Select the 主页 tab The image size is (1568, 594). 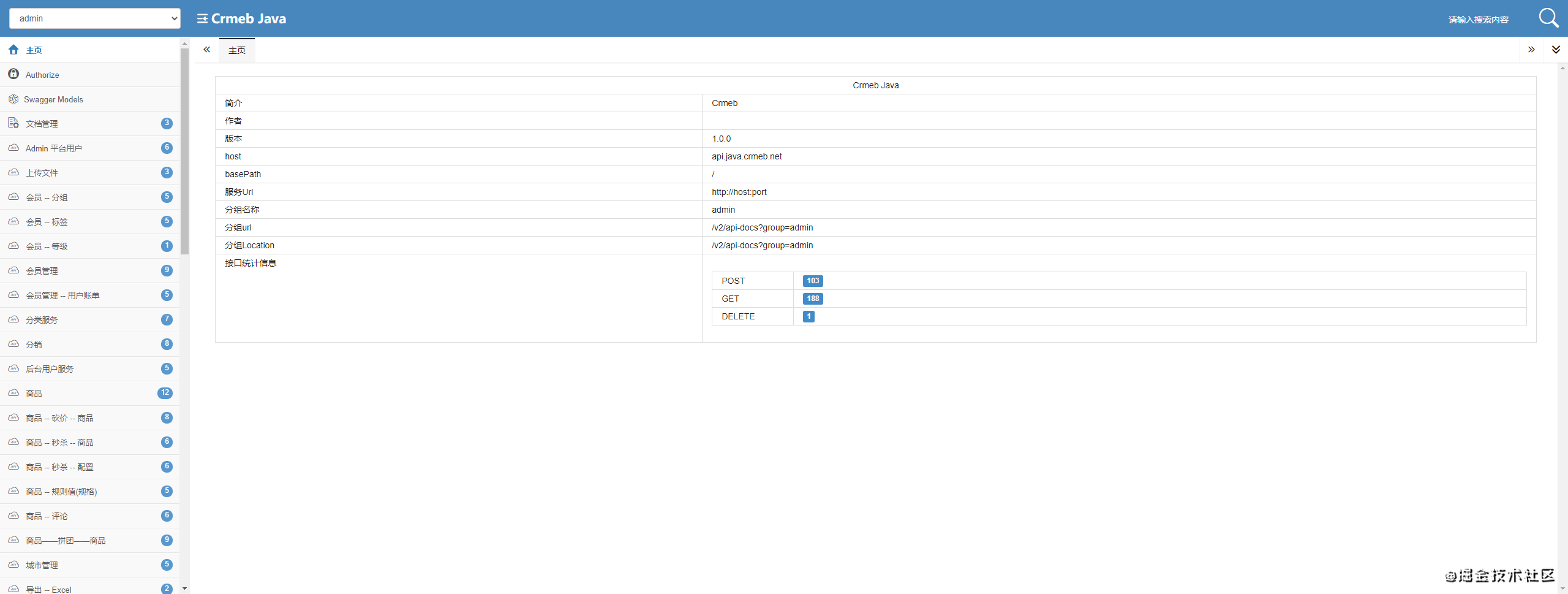coord(237,50)
